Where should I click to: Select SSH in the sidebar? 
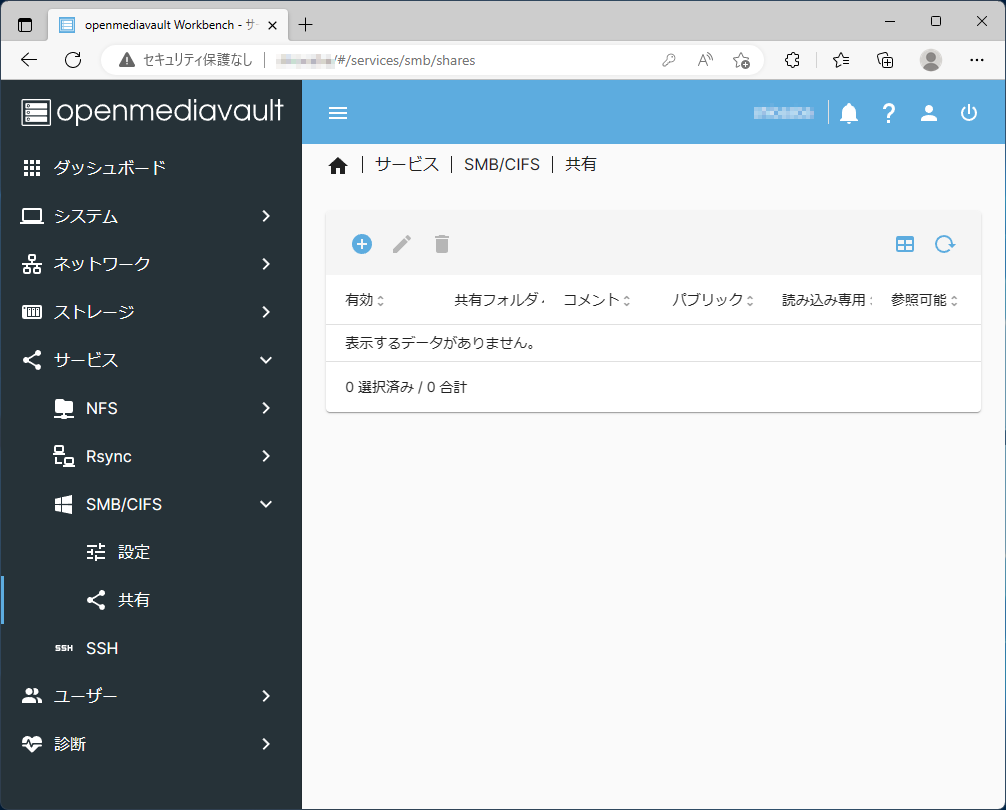tap(102, 648)
